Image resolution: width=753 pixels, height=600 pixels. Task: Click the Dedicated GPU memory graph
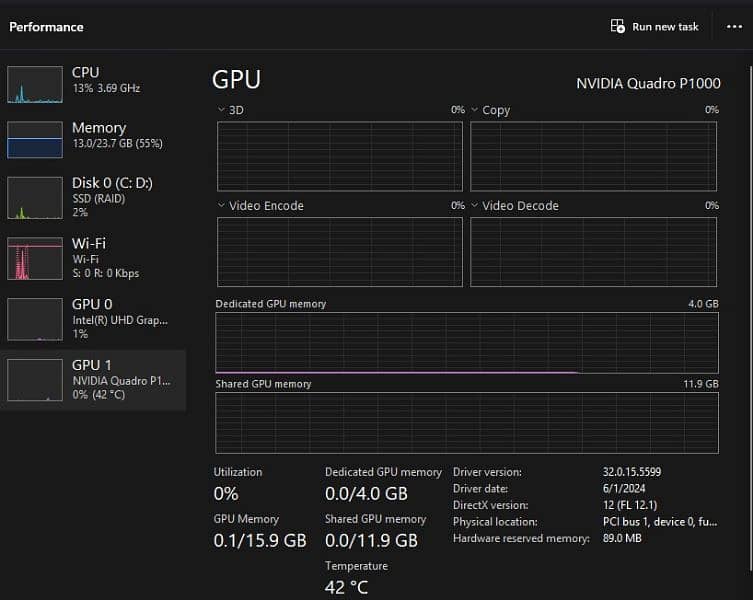(466, 342)
